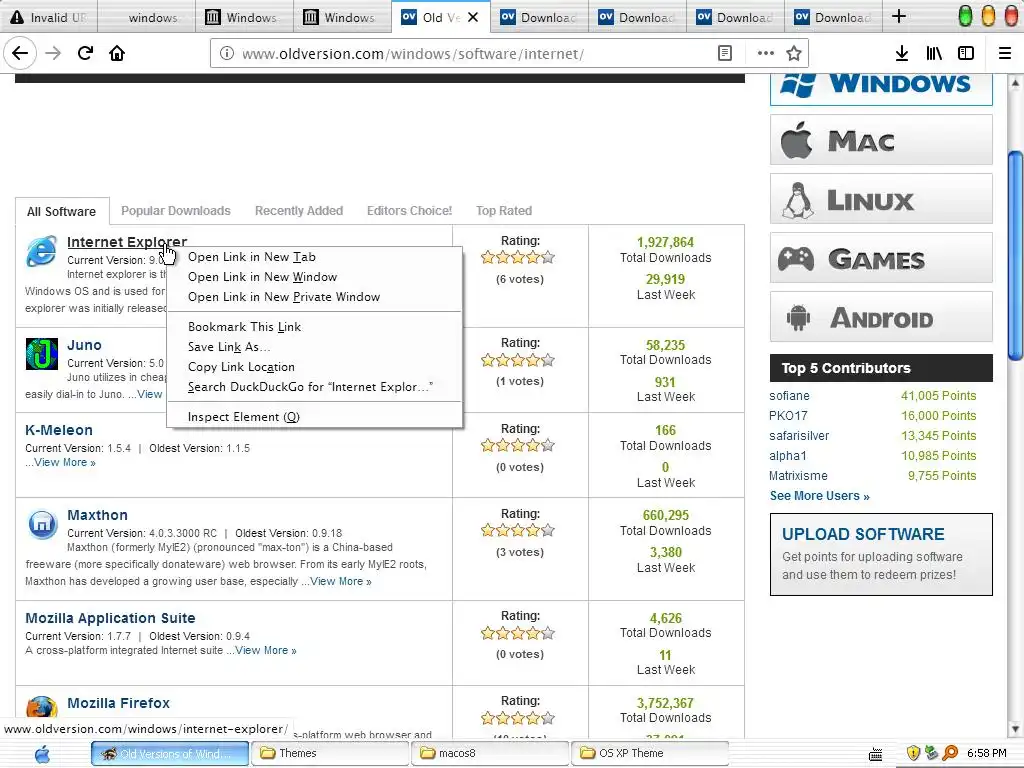Open the Recently Added tab

click(298, 211)
